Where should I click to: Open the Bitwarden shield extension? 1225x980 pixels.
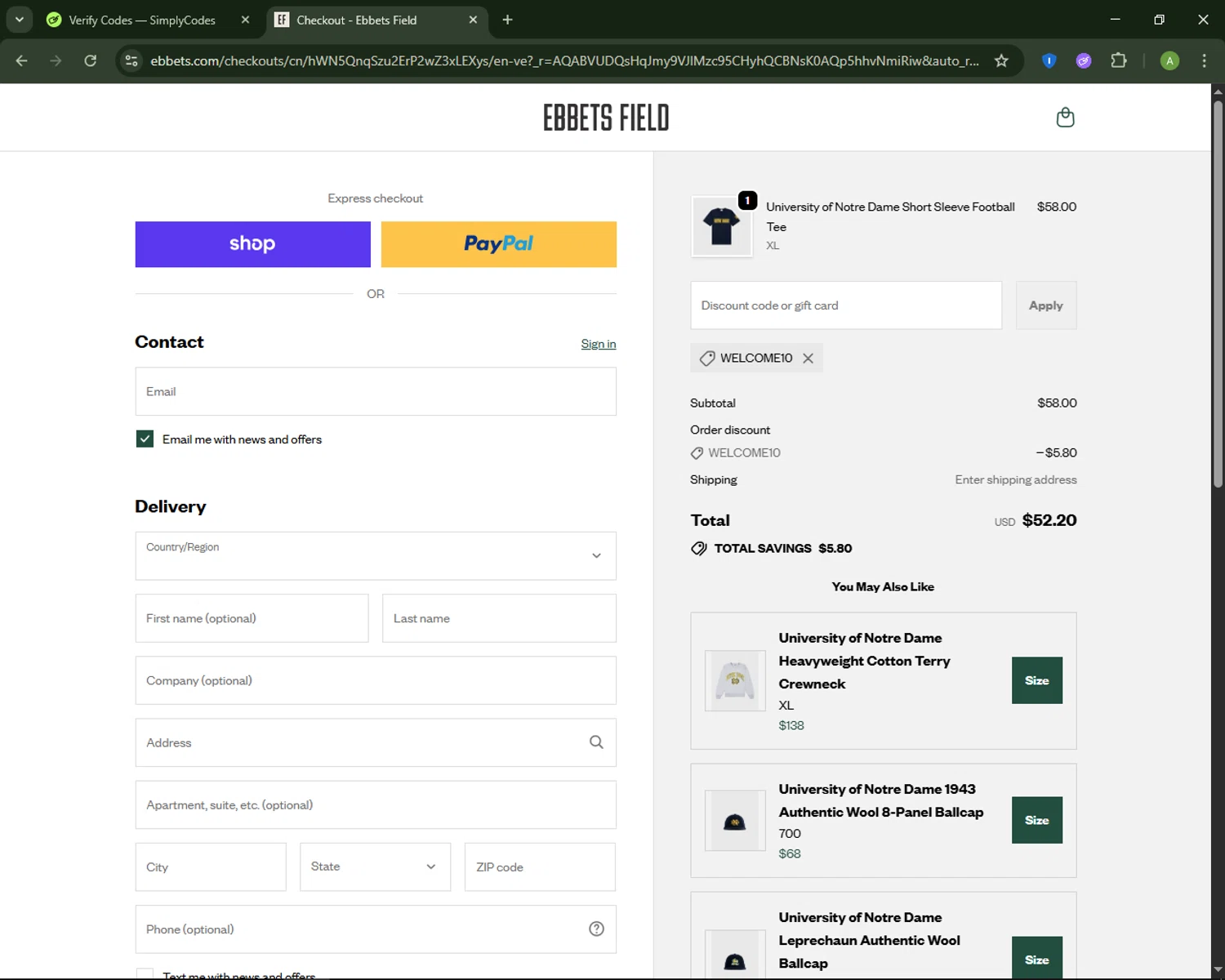pos(1049,60)
